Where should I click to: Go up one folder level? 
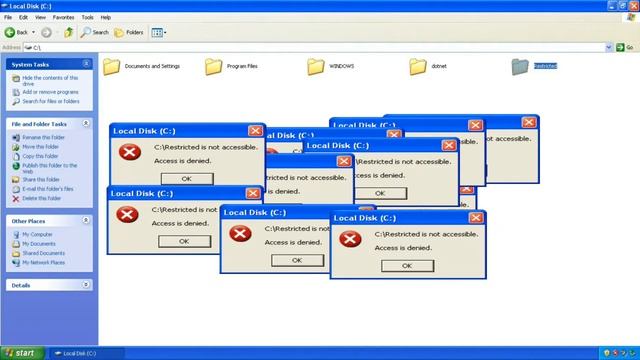(68, 32)
